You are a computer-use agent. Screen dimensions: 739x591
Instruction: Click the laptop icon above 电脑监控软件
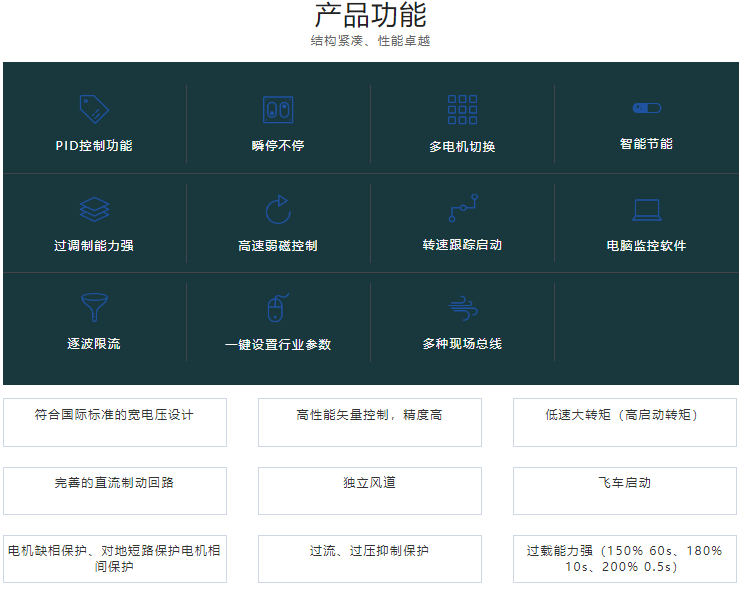point(646,210)
